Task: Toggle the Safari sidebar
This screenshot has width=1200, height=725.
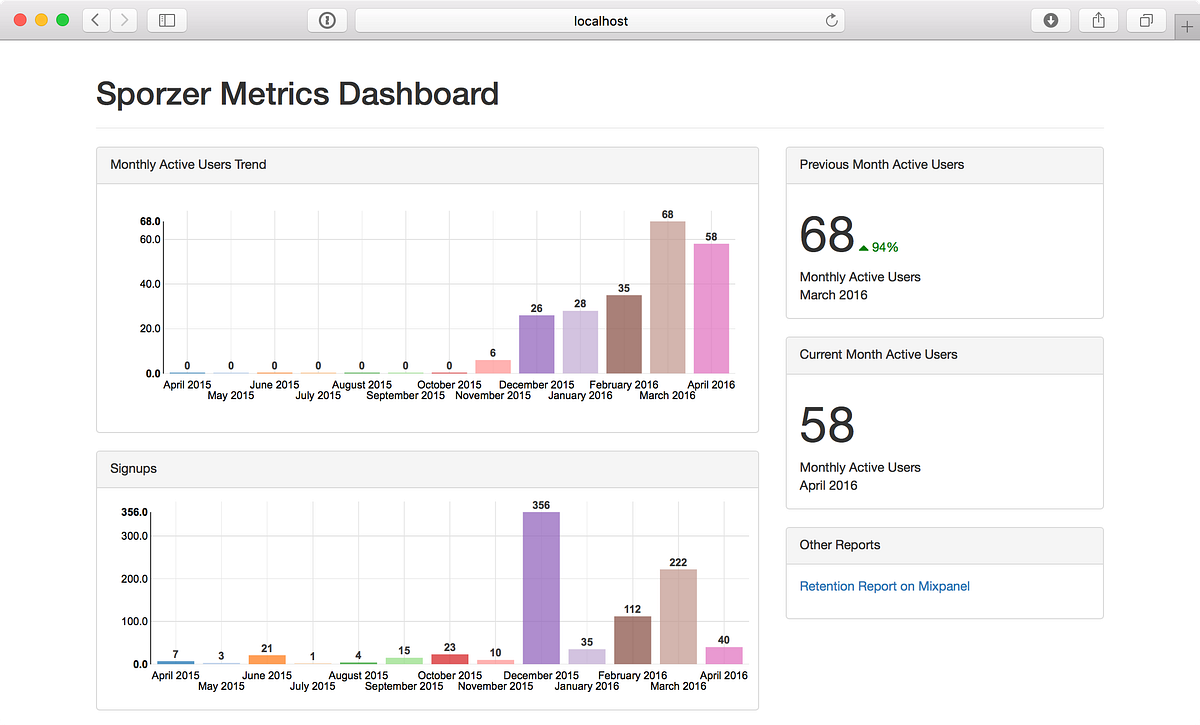Action: click(166, 19)
